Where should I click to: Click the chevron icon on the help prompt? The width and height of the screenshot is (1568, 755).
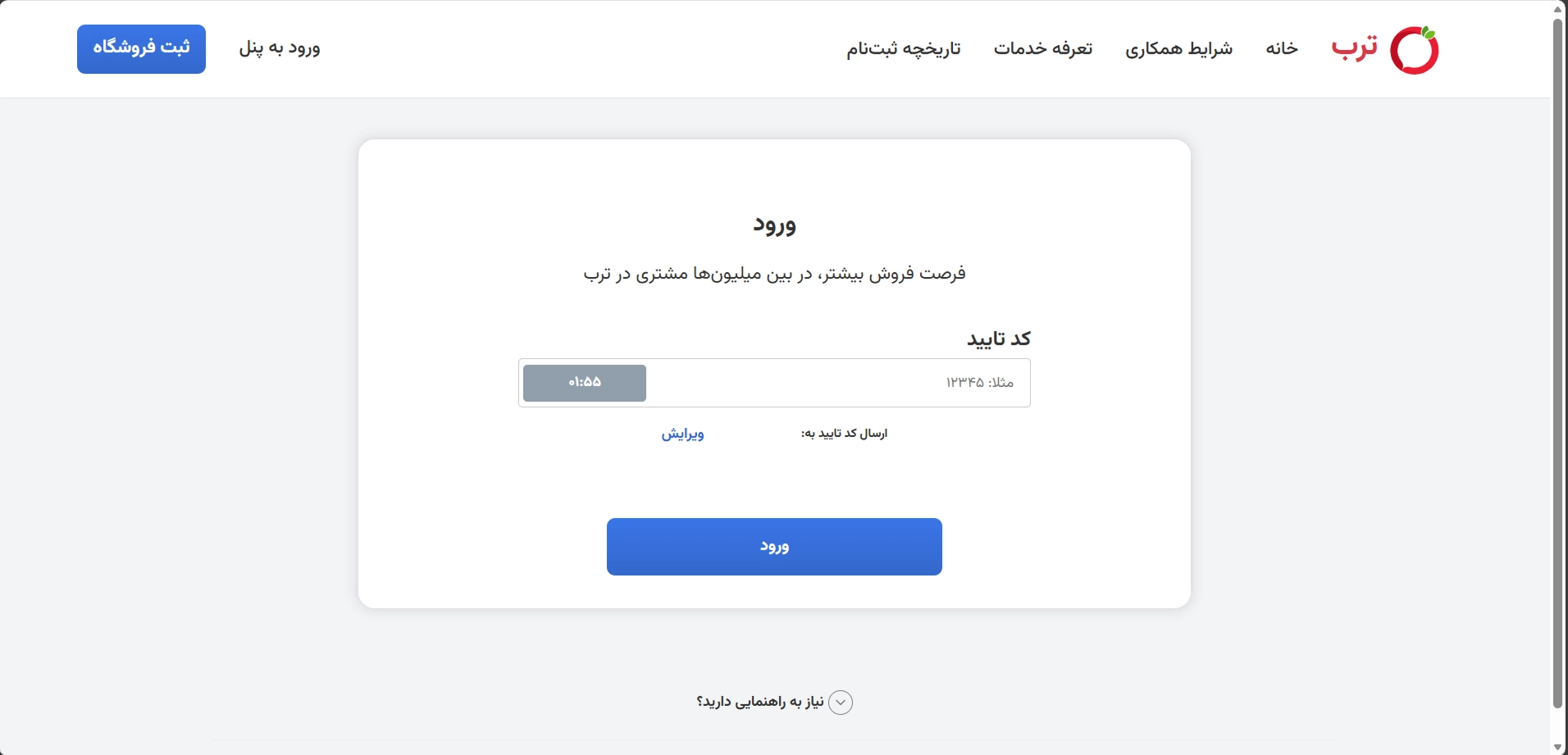coord(841,702)
